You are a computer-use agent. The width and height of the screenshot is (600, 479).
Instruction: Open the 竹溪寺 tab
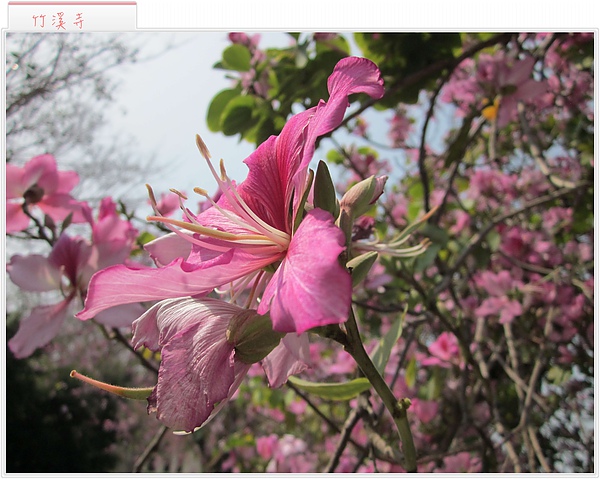[x=72, y=16]
